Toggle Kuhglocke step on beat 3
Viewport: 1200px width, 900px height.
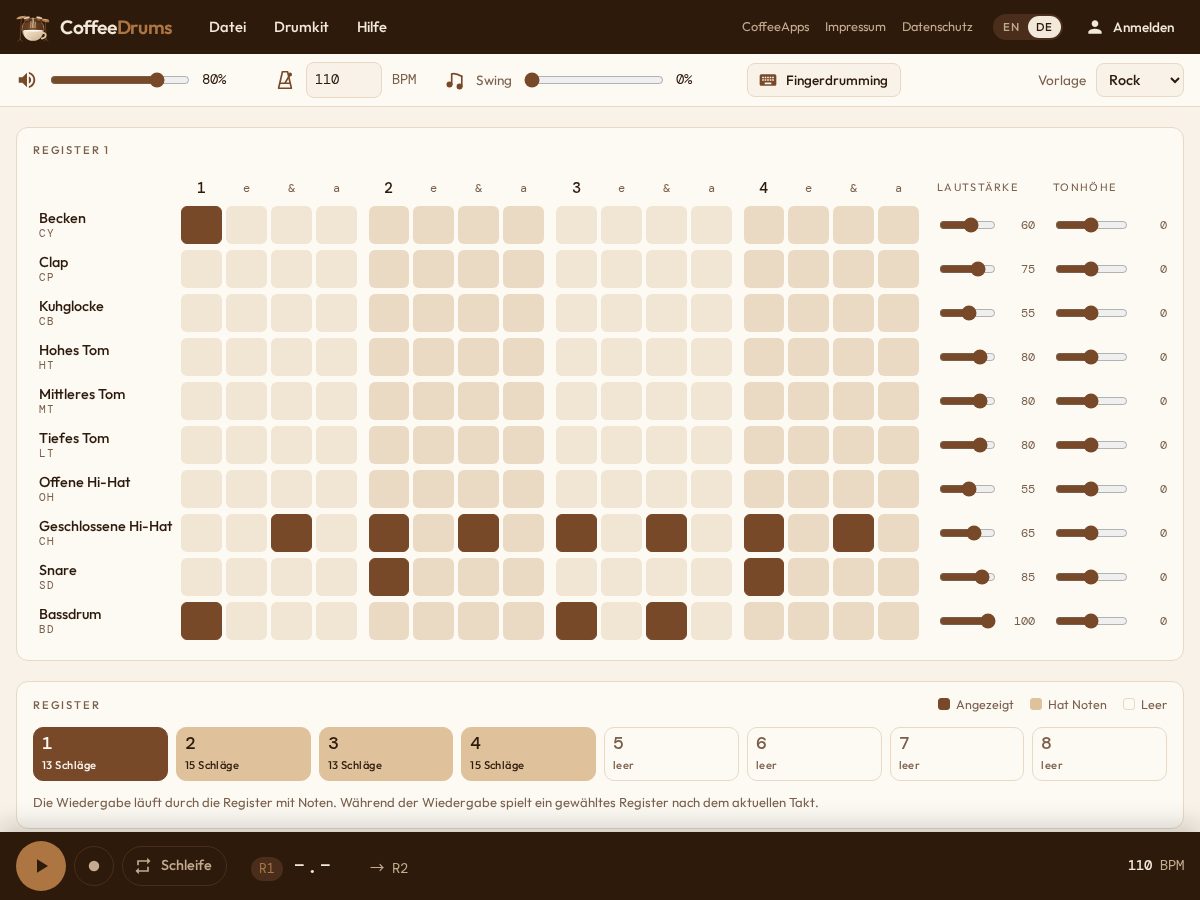click(576, 313)
